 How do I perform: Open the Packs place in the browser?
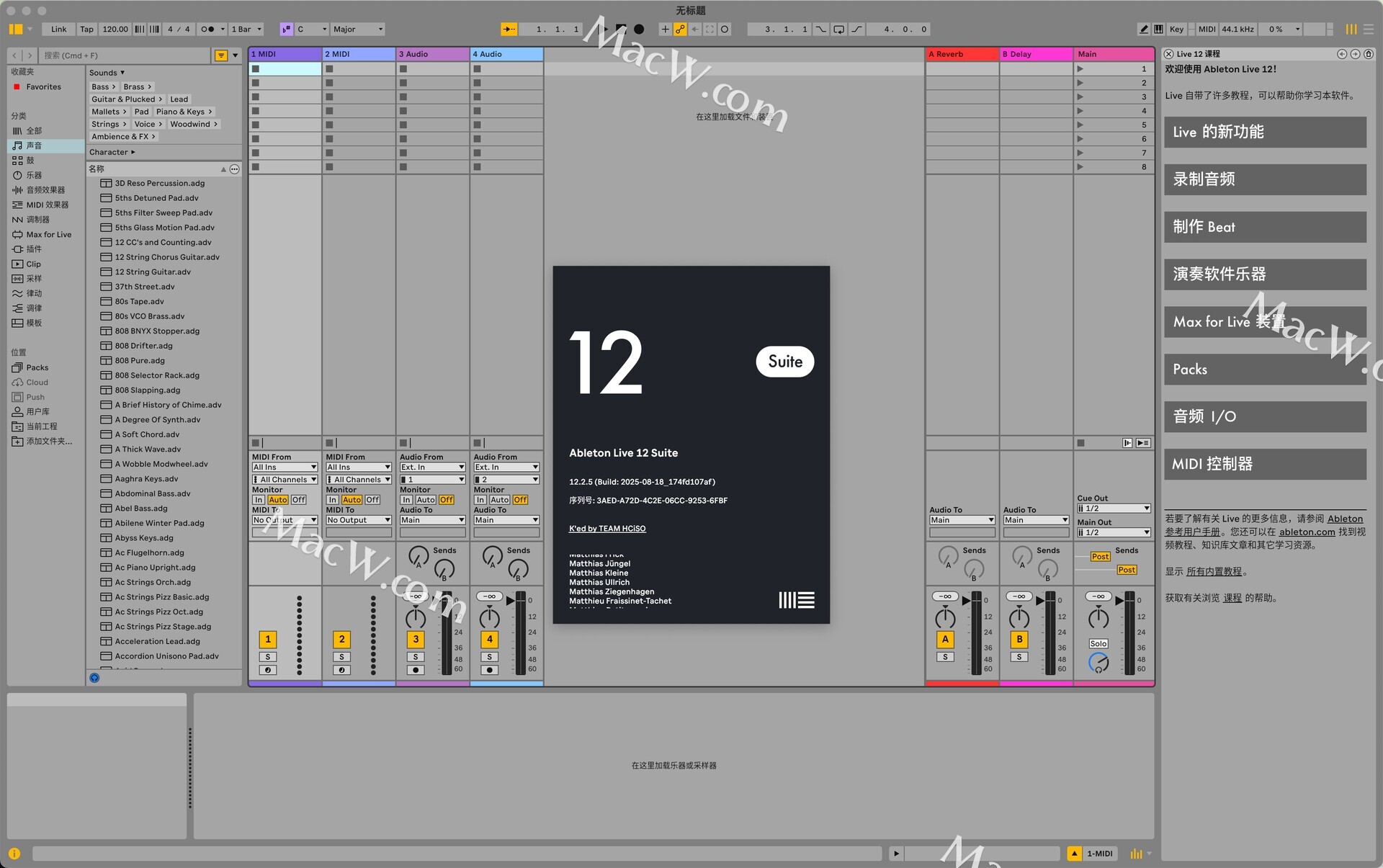pyautogui.click(x=37, y=367)
